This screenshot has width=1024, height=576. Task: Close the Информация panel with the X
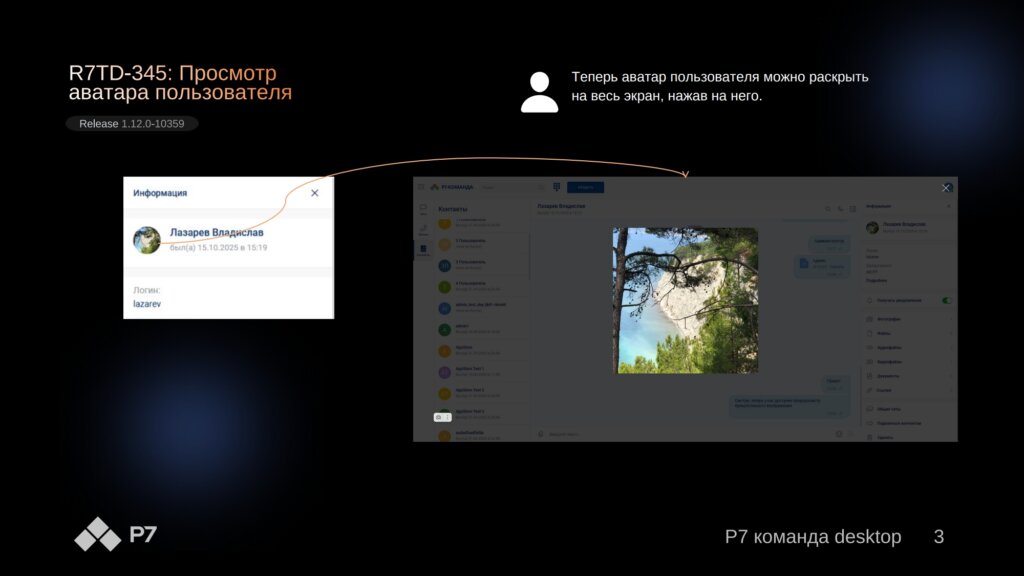click(x=315, y=193)
